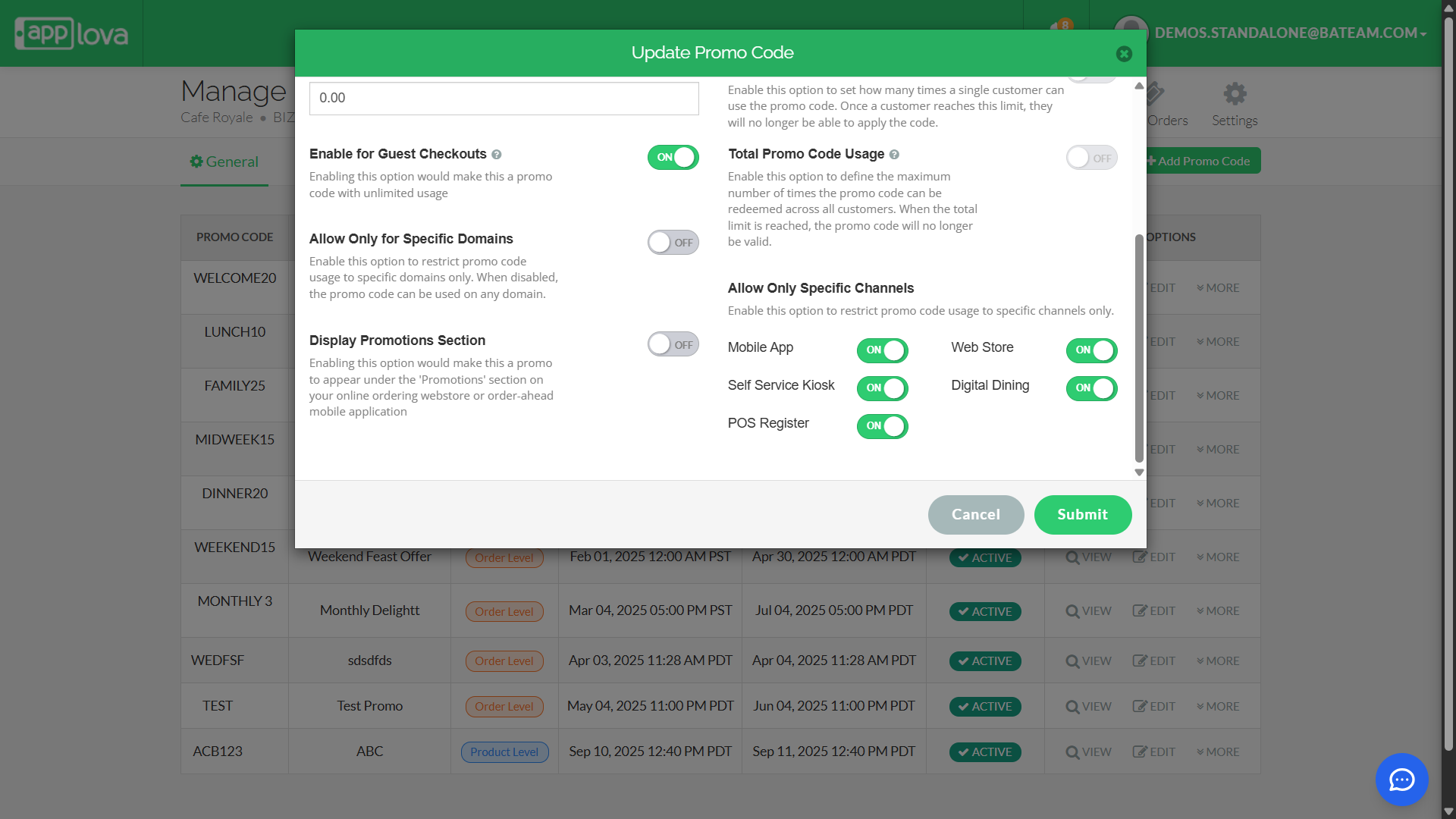Open the Settings gear icon
Image resolution: width=1456 pixels, height=819 pixels.
coord(1235,95)
